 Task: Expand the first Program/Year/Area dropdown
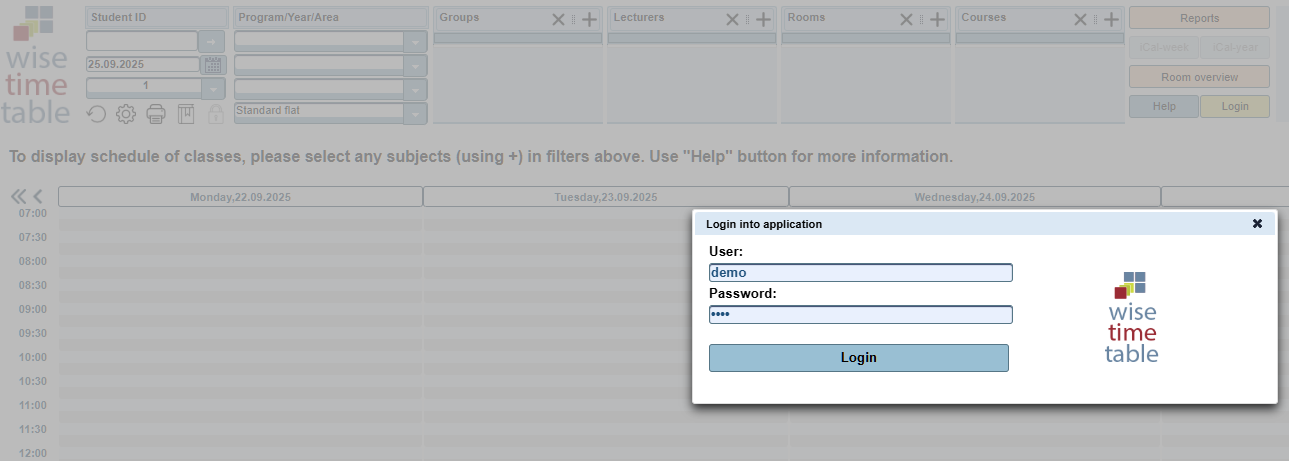415,42
